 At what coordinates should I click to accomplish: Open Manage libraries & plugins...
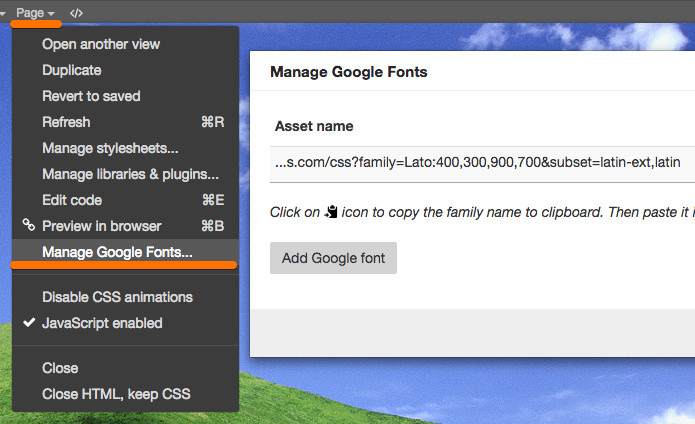tap(125, 174)
